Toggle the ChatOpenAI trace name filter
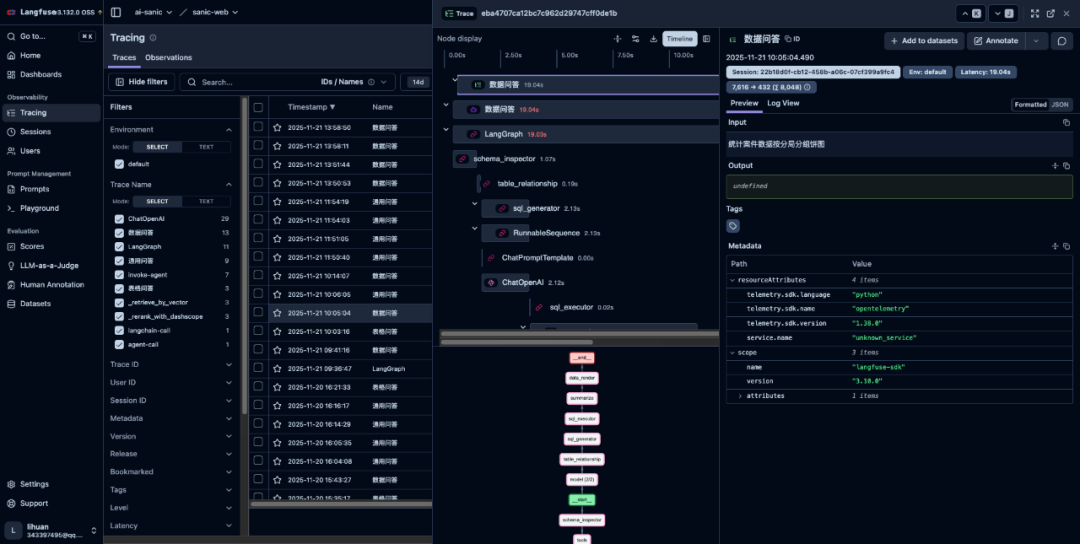The width and height of the screenshot is (1080, 544). tap(119, 218)
